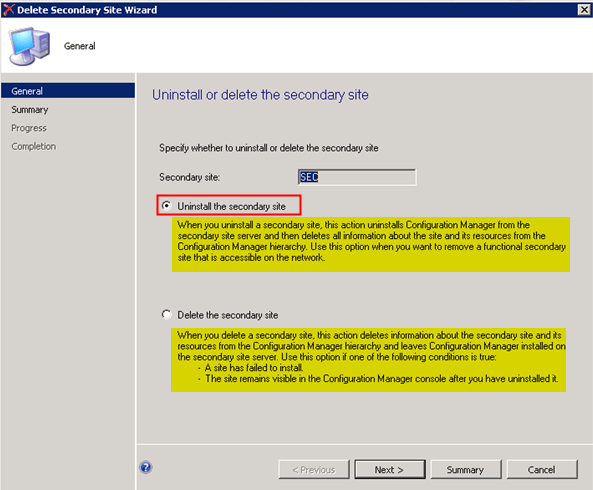Click 'When you uninstall a secondary site' description
593x490 pixels.
371,241
